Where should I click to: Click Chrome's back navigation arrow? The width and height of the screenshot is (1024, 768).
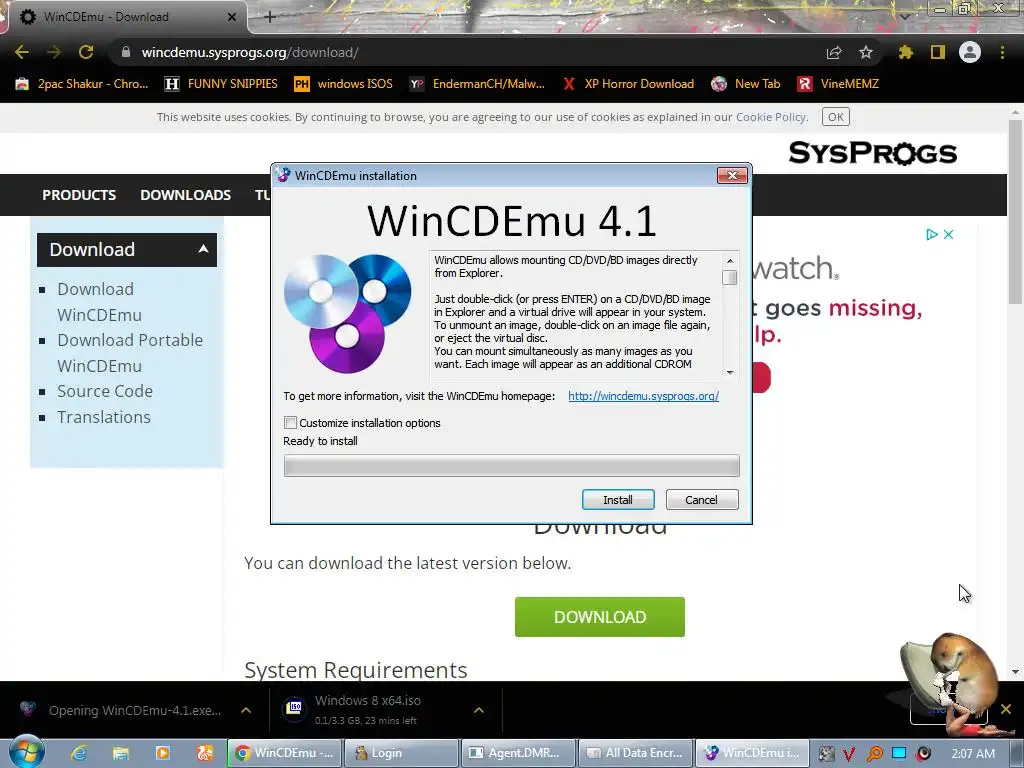point(22,52)
